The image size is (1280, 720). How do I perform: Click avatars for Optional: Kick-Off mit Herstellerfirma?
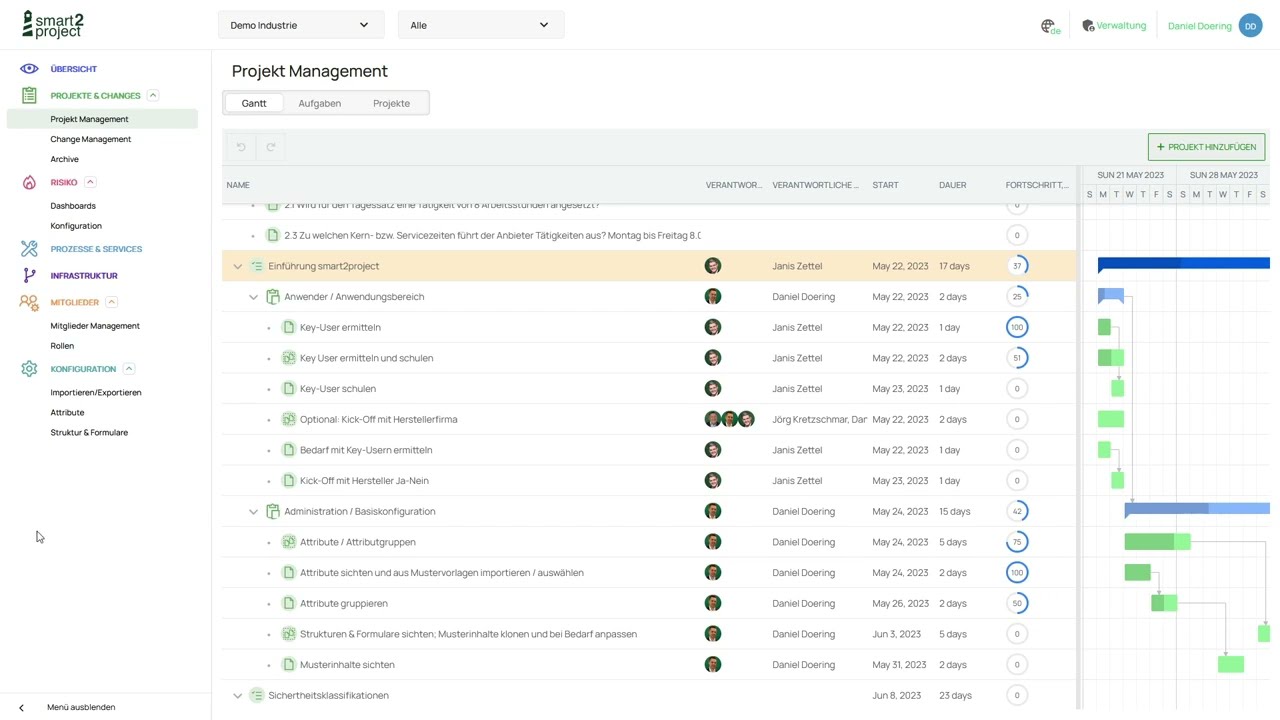[x=729, y=419]
